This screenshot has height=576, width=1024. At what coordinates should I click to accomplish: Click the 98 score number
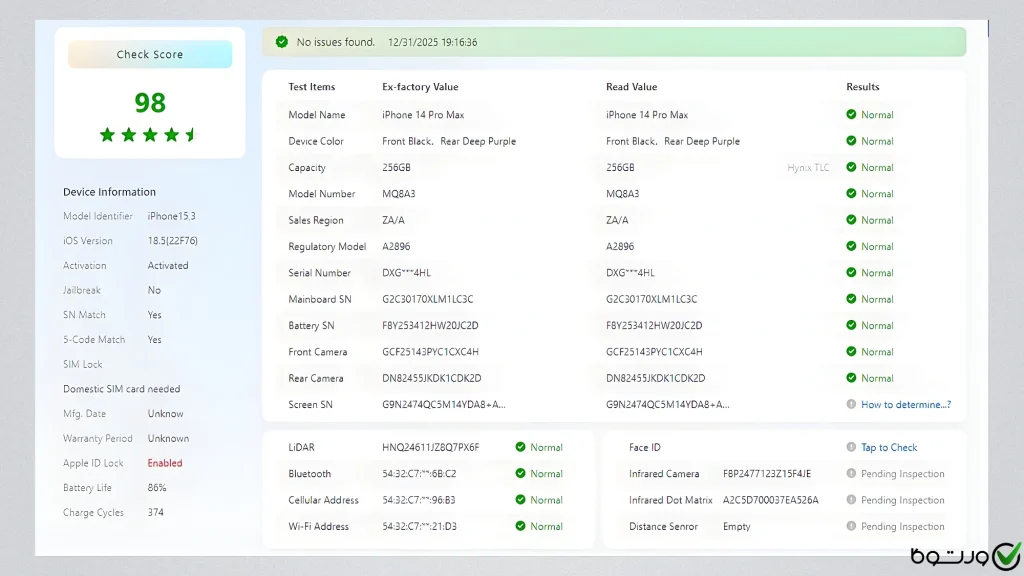[x=150, y=103]
